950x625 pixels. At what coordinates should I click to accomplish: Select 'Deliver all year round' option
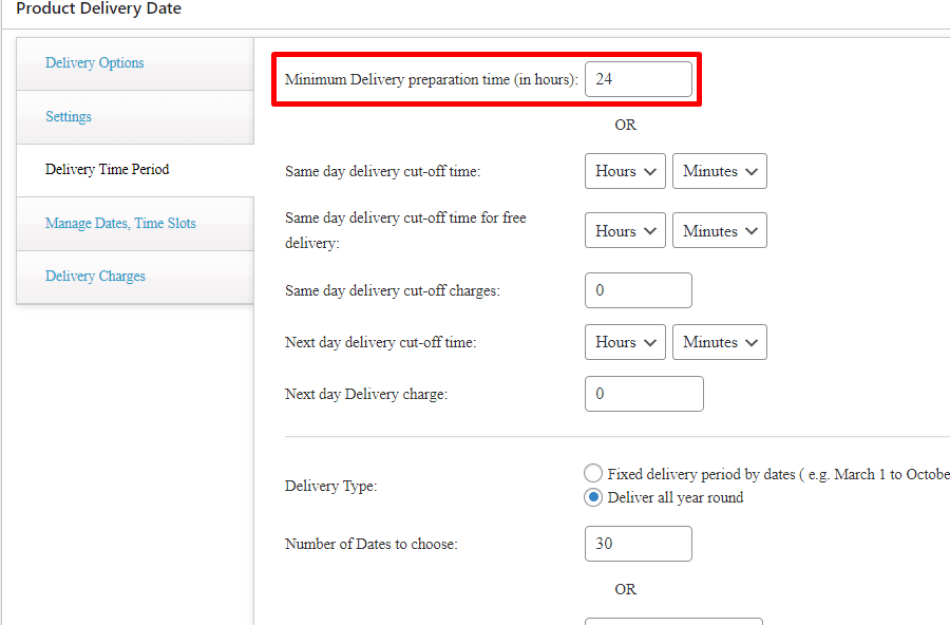tap(593, 497)
